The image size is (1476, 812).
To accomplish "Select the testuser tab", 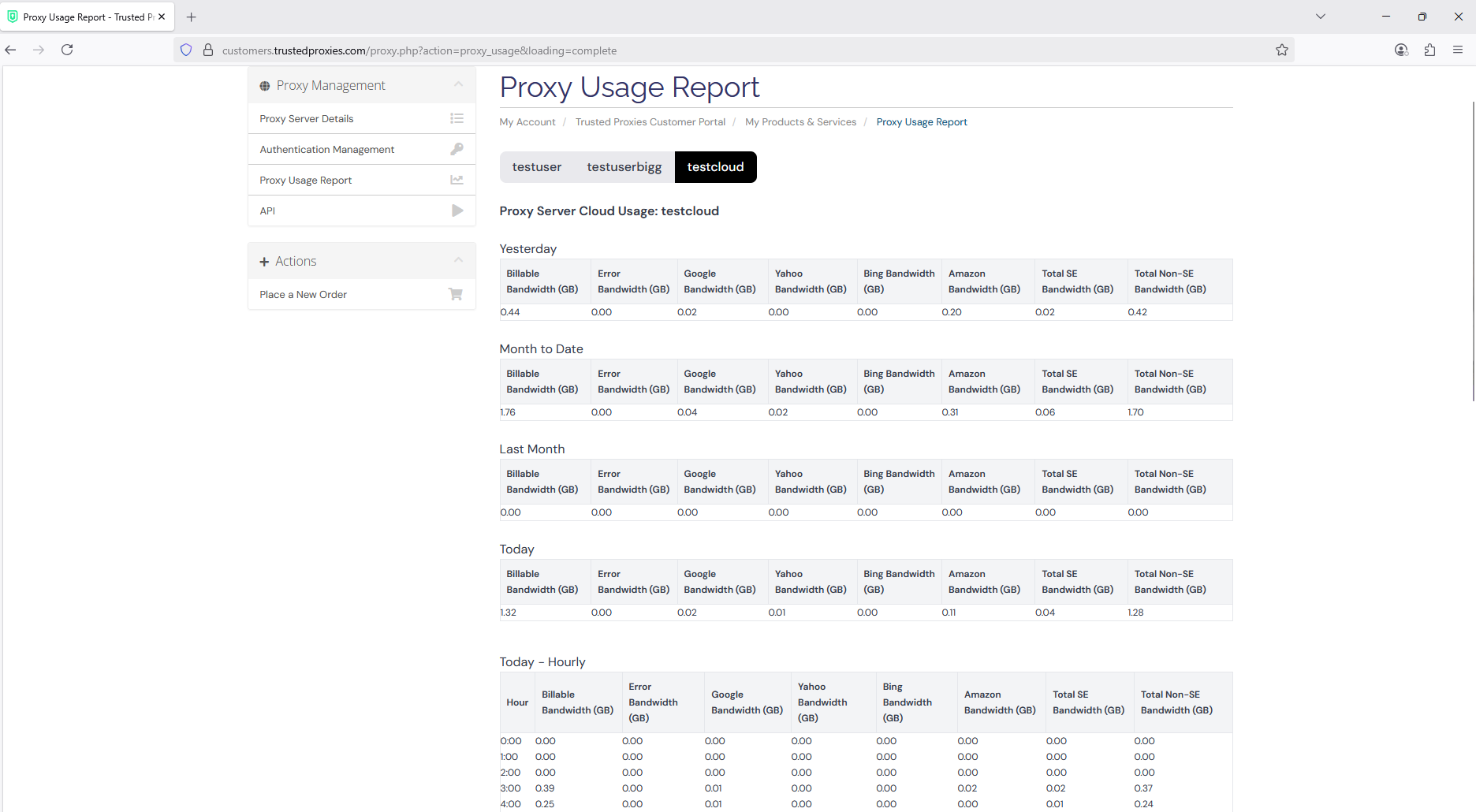I will [537, 167].
